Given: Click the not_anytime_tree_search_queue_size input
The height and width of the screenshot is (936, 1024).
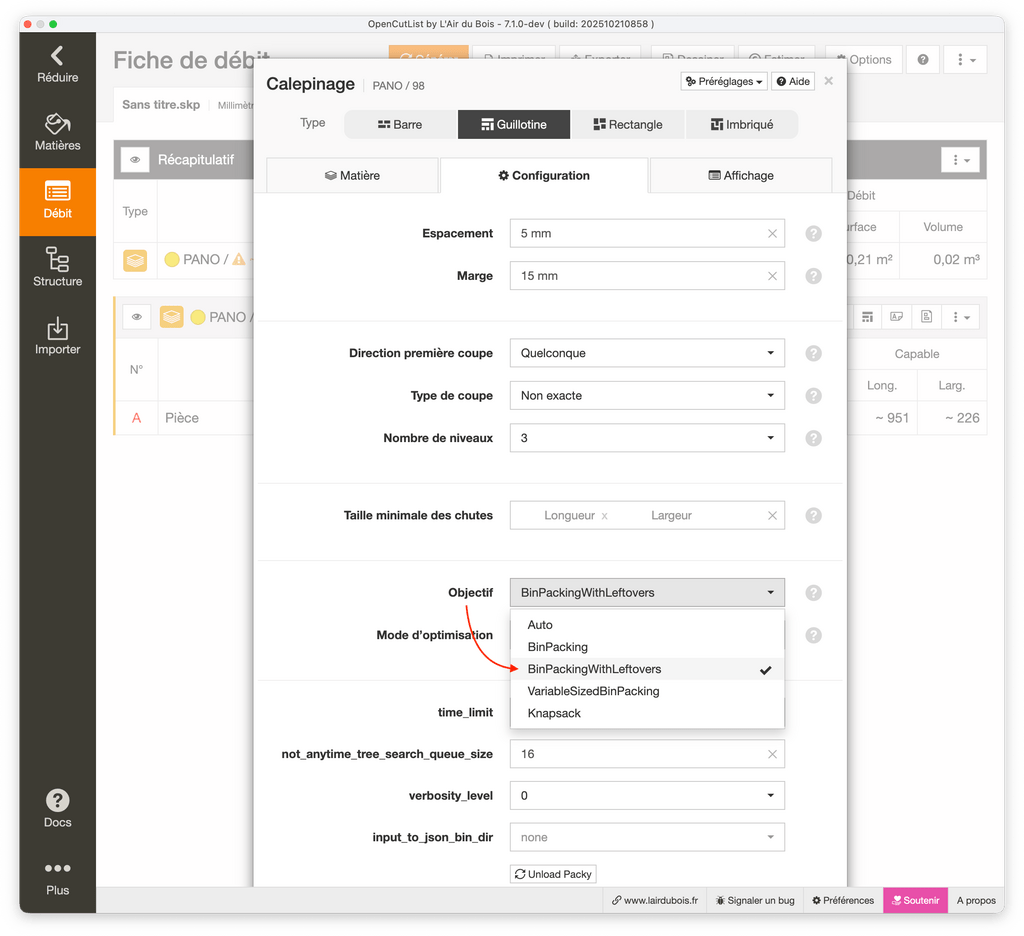Looking at the screenshot, I should pos(638,754).
